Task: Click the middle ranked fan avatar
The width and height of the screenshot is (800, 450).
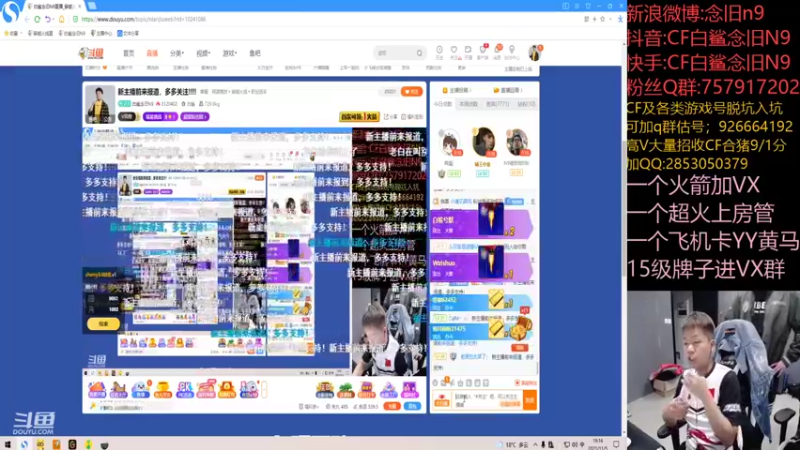Action: 483,141
